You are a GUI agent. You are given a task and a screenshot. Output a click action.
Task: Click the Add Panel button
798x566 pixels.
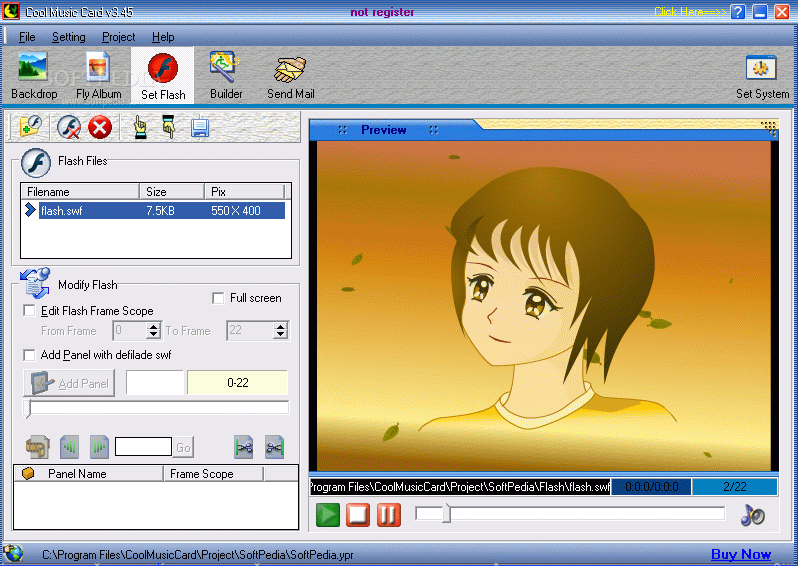69,383
